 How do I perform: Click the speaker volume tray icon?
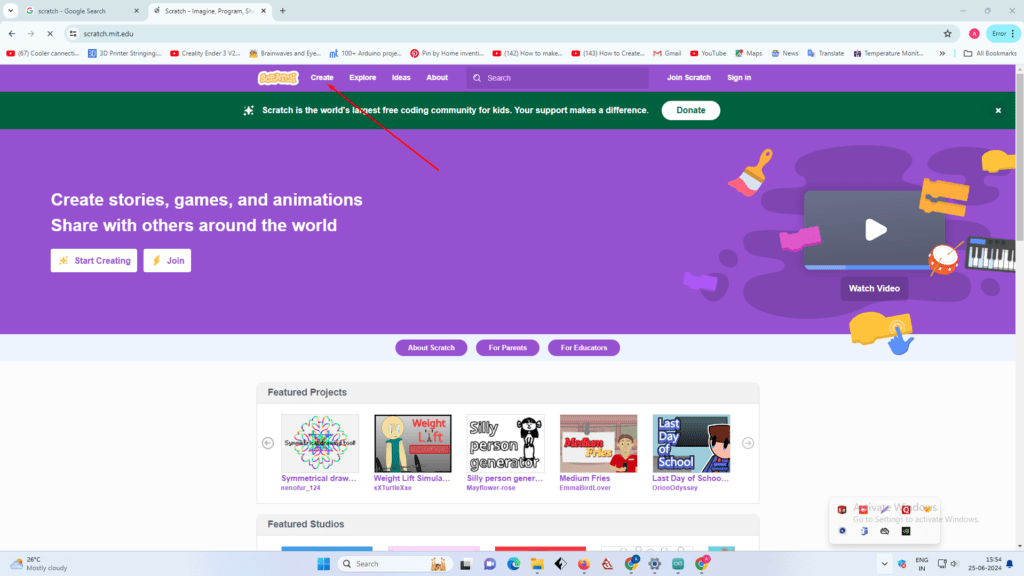click(x=954, y=564)
